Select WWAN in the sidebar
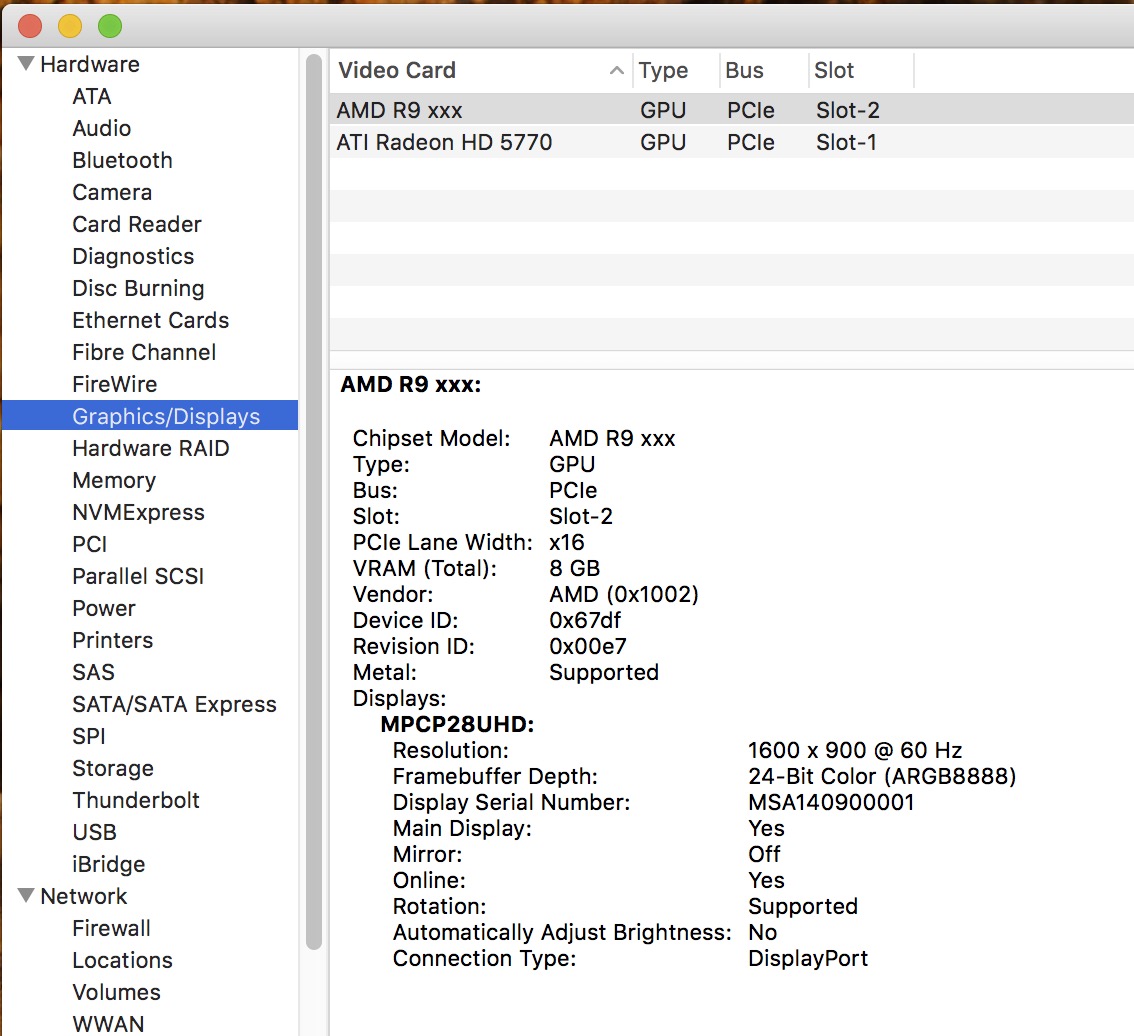 (108, 1024)
